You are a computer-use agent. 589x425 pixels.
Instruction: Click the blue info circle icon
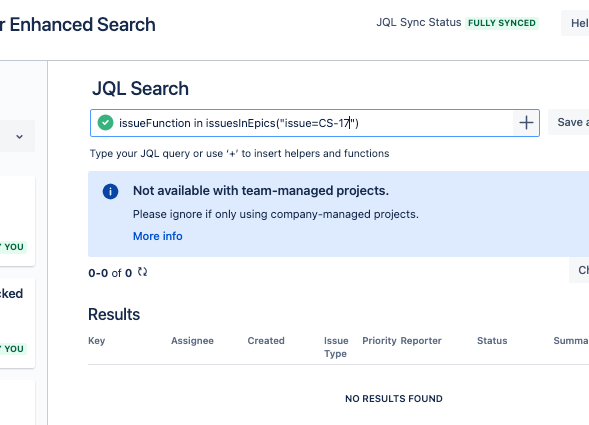pyautogui.click(x=110, y=191)
